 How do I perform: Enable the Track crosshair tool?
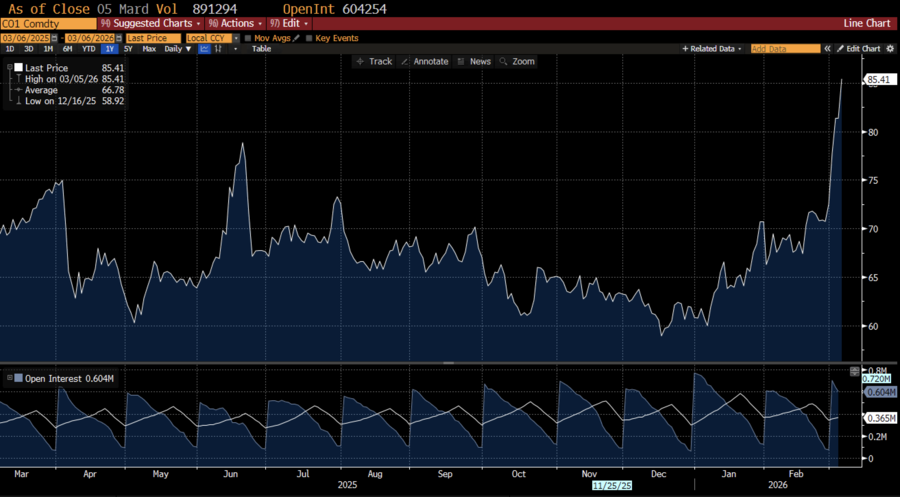point(375,61)
